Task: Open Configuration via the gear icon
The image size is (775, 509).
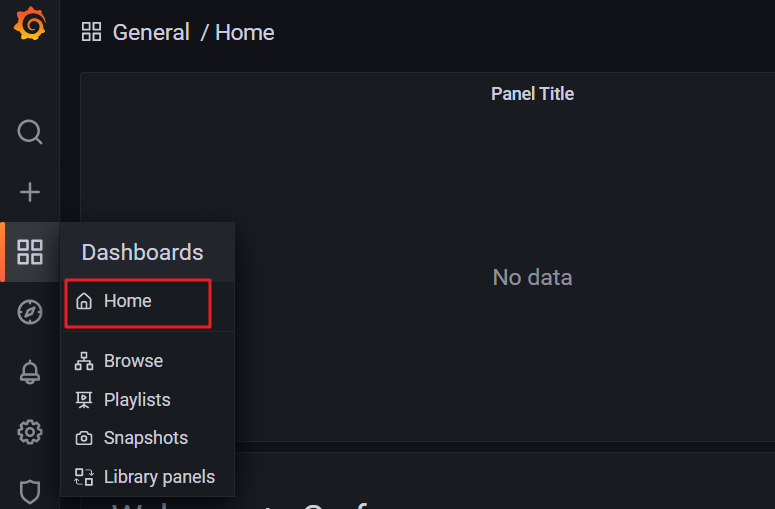Action: pos(30,432)
